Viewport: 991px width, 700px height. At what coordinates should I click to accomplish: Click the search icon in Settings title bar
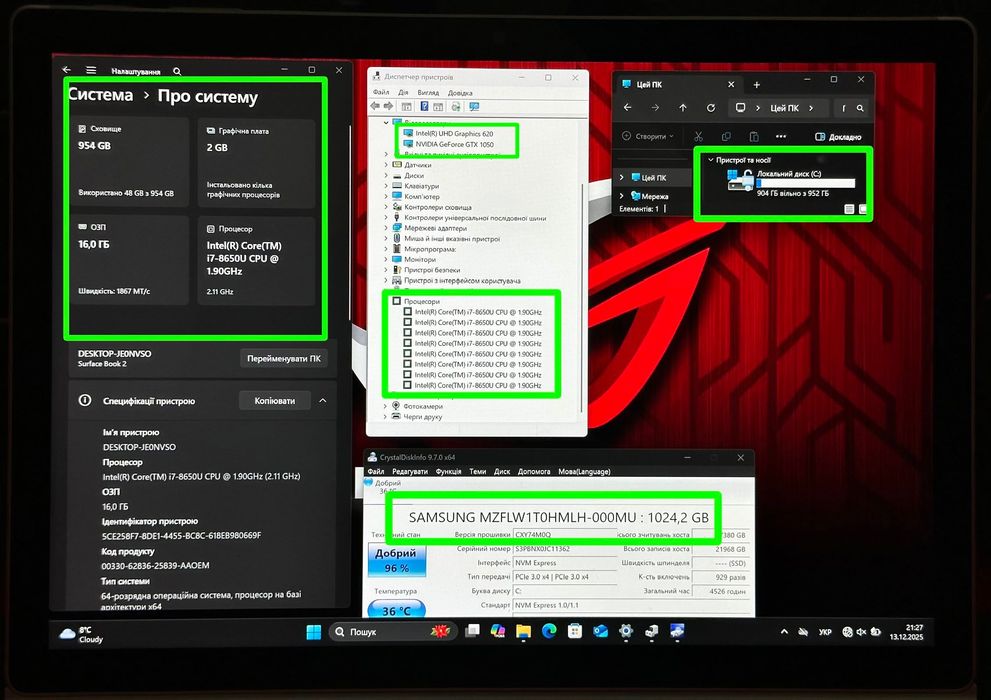click(x=178, y=71)
